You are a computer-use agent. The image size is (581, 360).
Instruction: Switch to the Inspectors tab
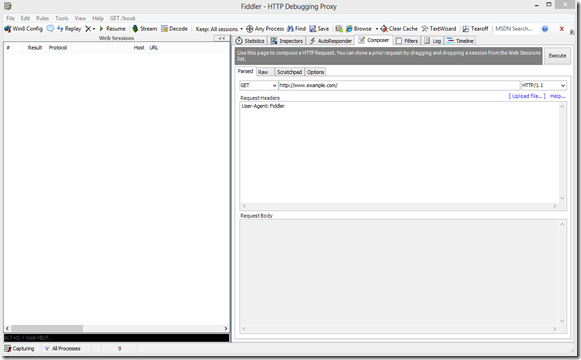tap(287, 41)
